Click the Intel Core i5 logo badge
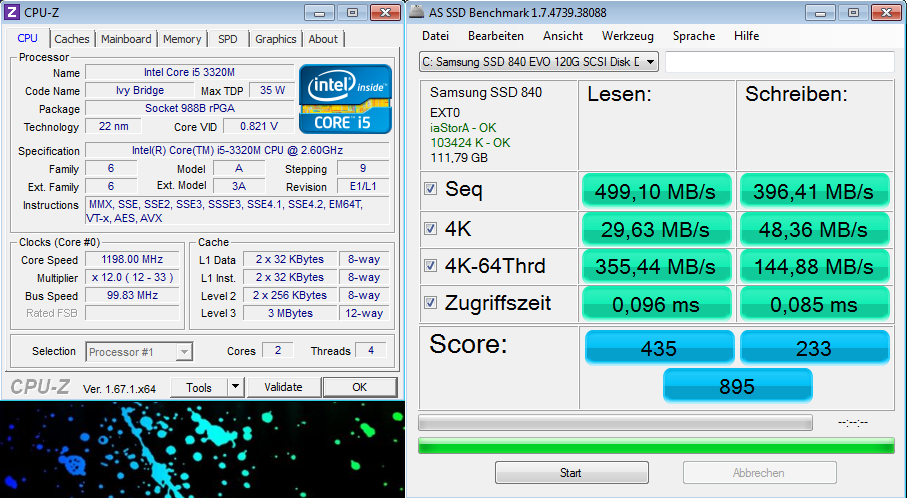This screenshot has height=498, width=907. click(345, 99)
